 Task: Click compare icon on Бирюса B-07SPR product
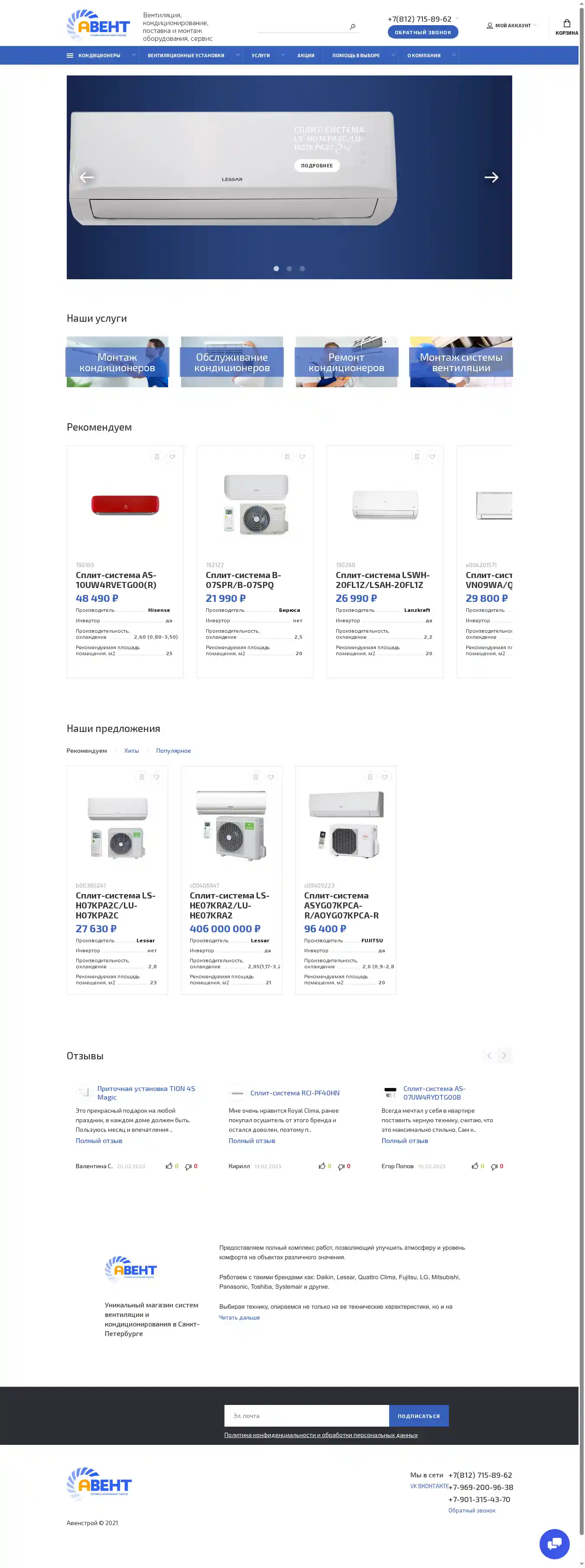point(287,457)
